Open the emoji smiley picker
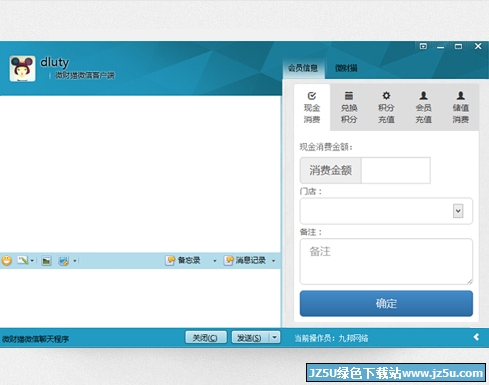 [x=7, y=260]
